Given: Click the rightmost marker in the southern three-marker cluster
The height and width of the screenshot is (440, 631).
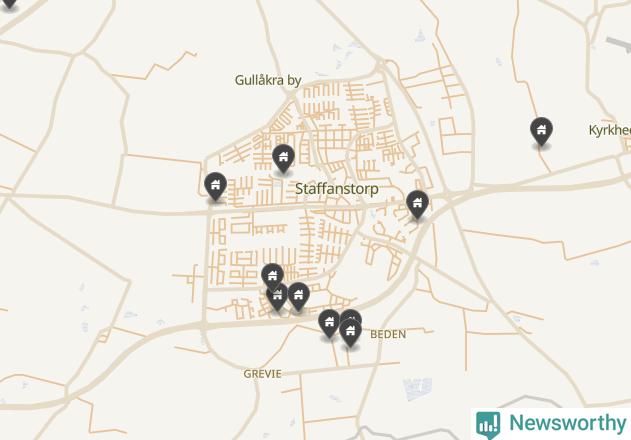Looking at the screenshot, I should [x=298, y=296].
